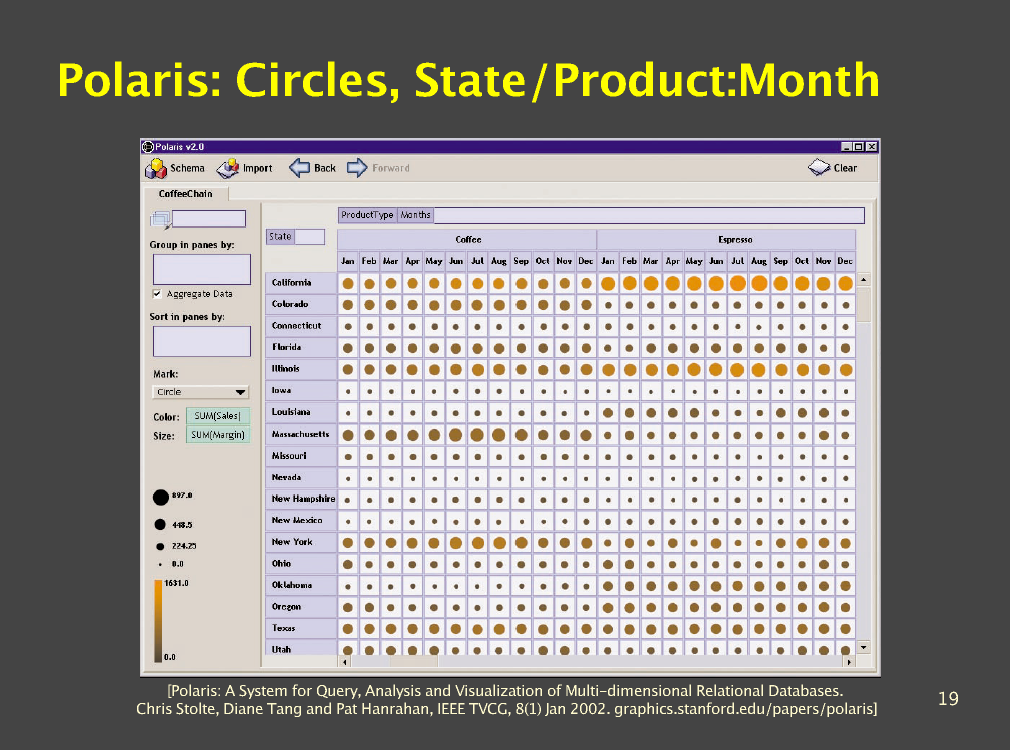
Task: Click the 1631.0 color legend value
Action: [176, 583]
